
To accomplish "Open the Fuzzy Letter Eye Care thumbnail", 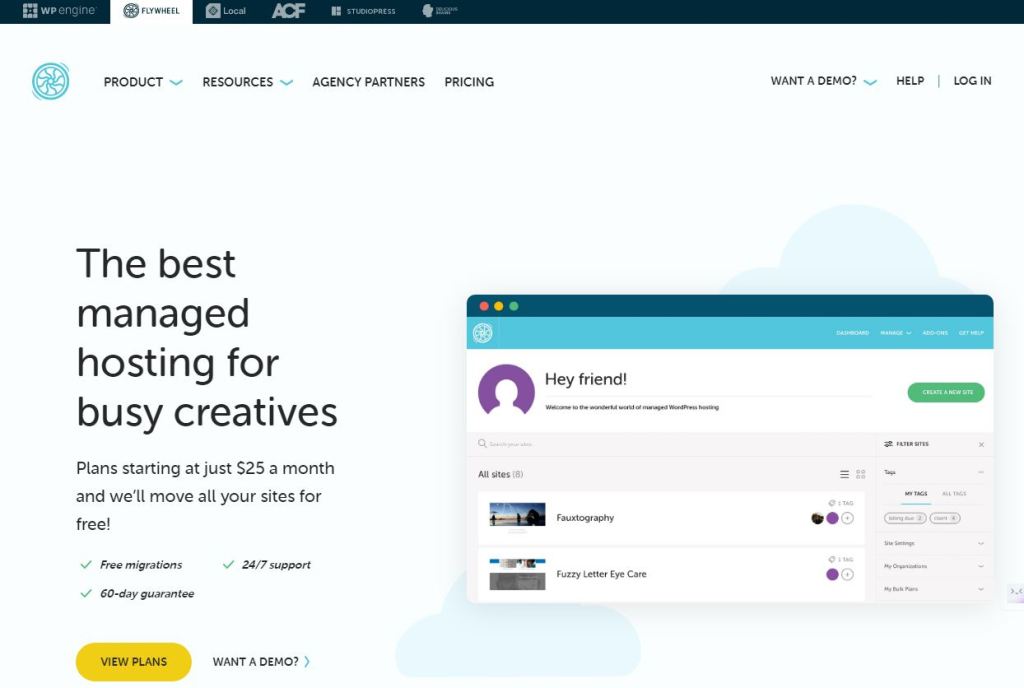I will (x=517, y=574).
